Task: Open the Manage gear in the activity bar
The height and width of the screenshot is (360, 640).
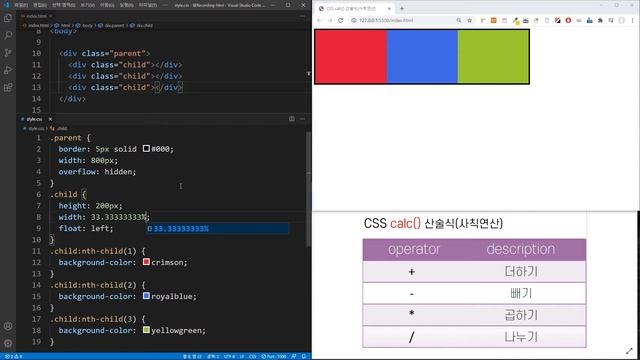Action: 8,343
